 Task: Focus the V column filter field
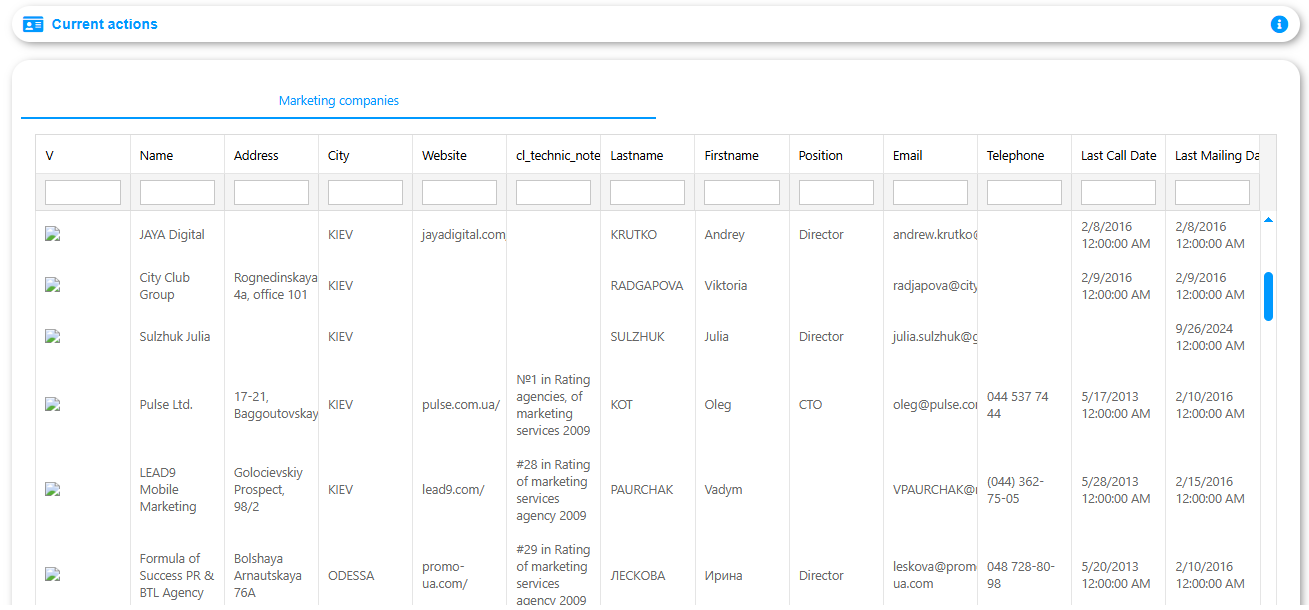point(83,192)
